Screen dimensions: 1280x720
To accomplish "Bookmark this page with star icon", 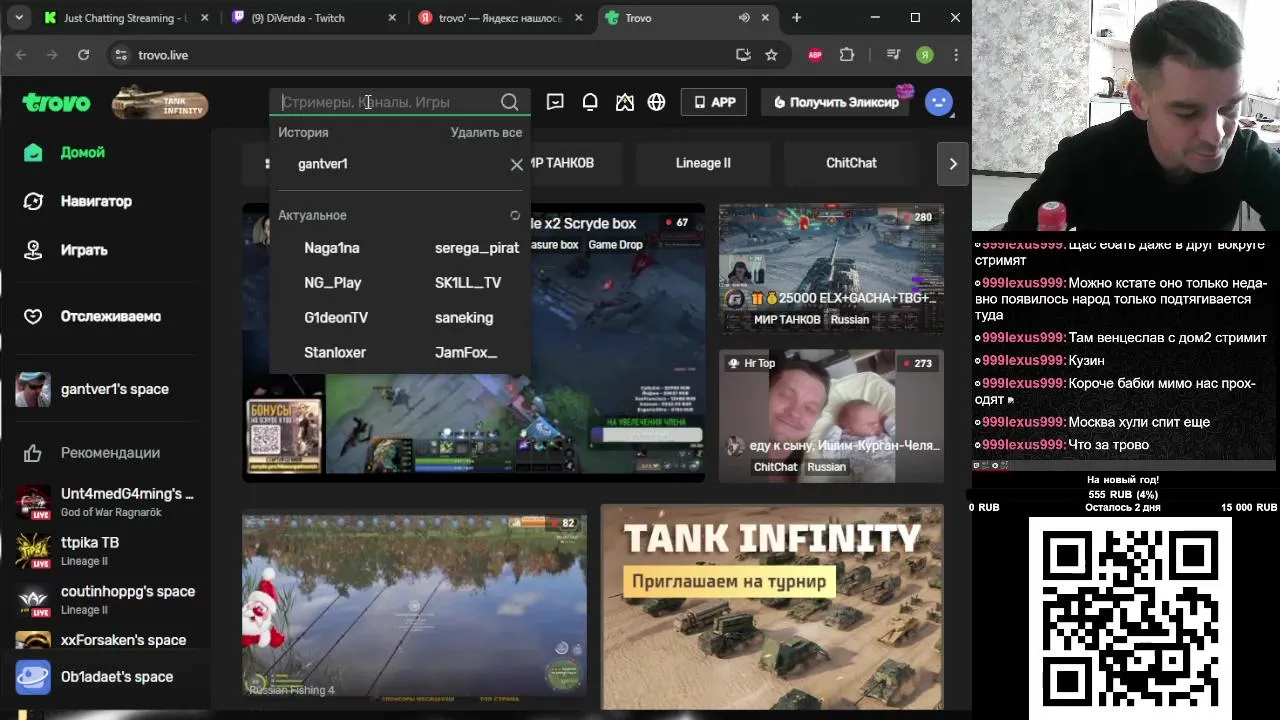I will [771, 55].
